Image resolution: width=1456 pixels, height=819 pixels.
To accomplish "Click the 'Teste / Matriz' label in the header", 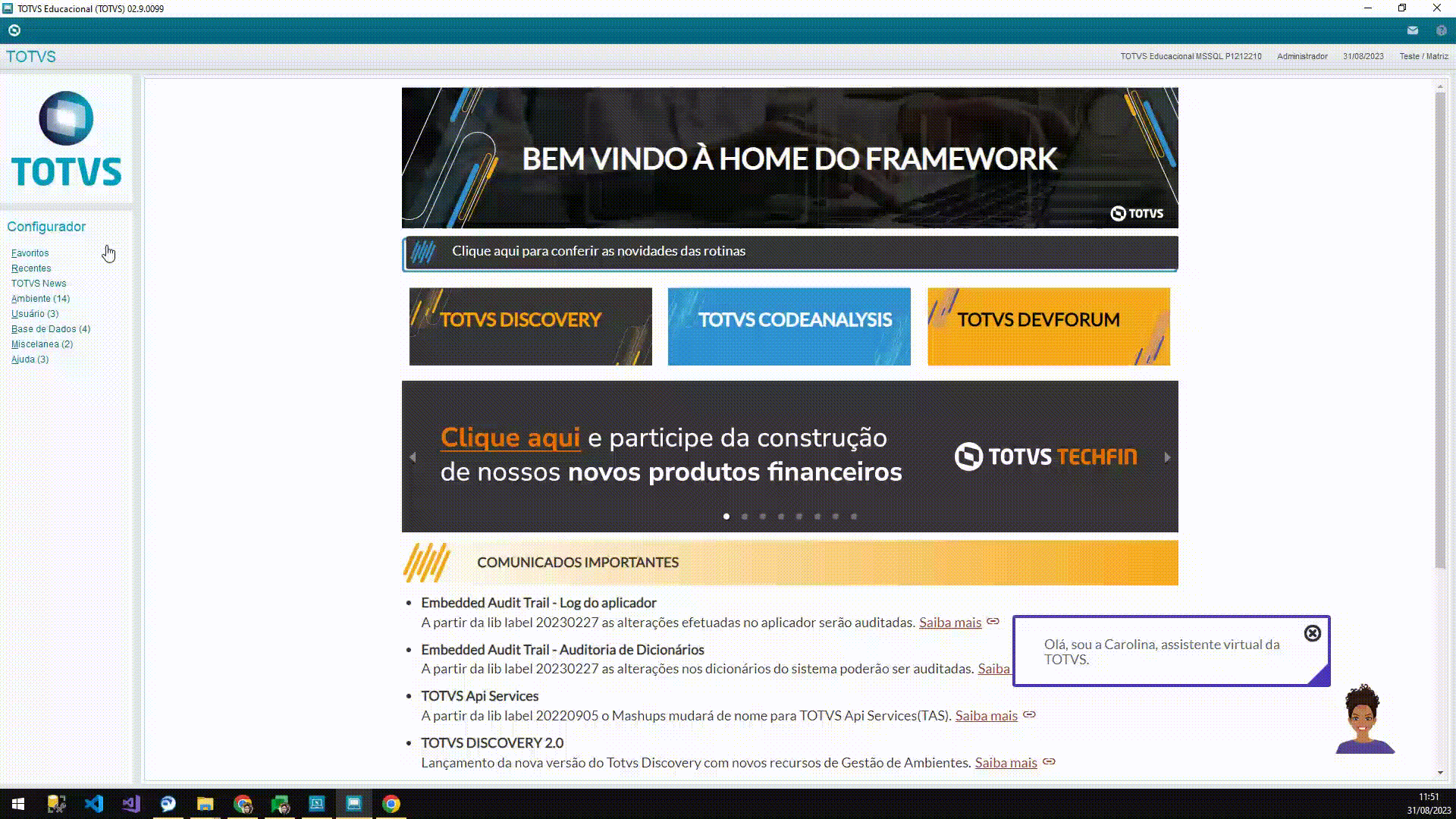I will tap(1424, 57).
